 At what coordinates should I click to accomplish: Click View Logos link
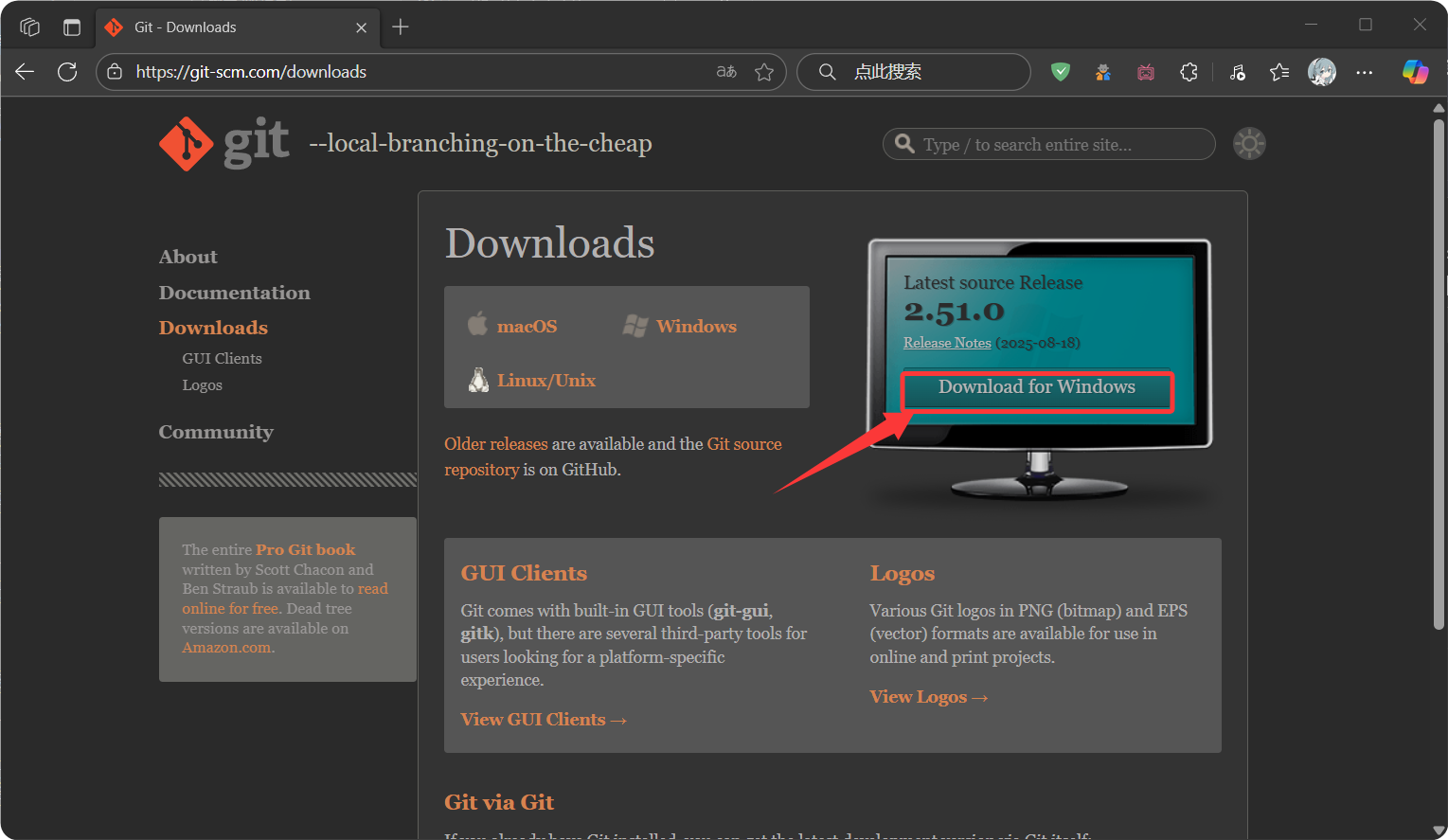click(x=929, y=697)
